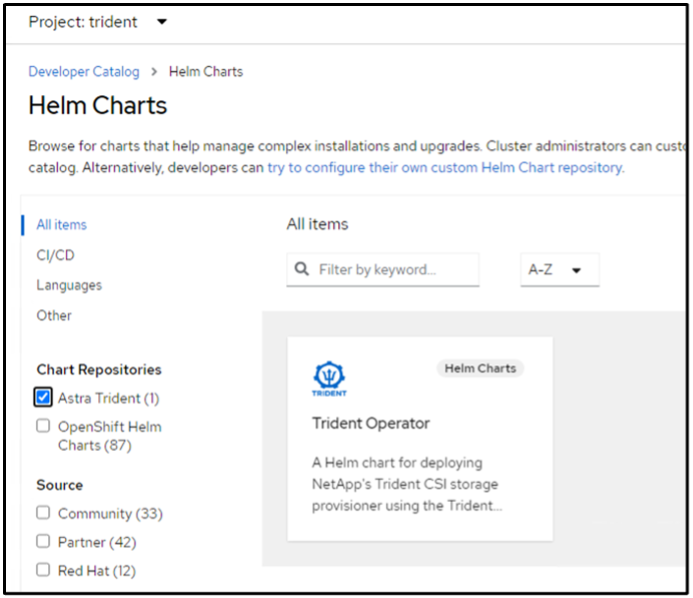Check the Community source filter
The image size is (693, 598).
point(43,513)
